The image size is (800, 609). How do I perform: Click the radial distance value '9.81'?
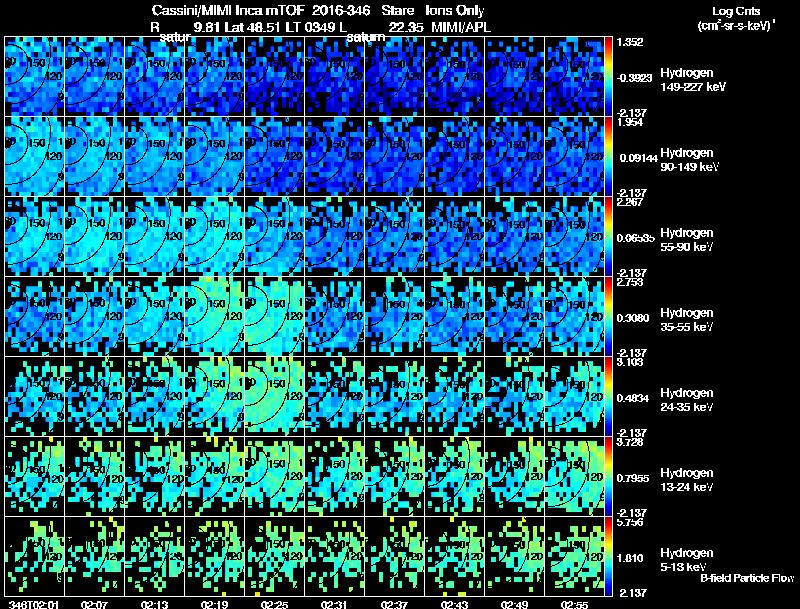pos(207,27)
